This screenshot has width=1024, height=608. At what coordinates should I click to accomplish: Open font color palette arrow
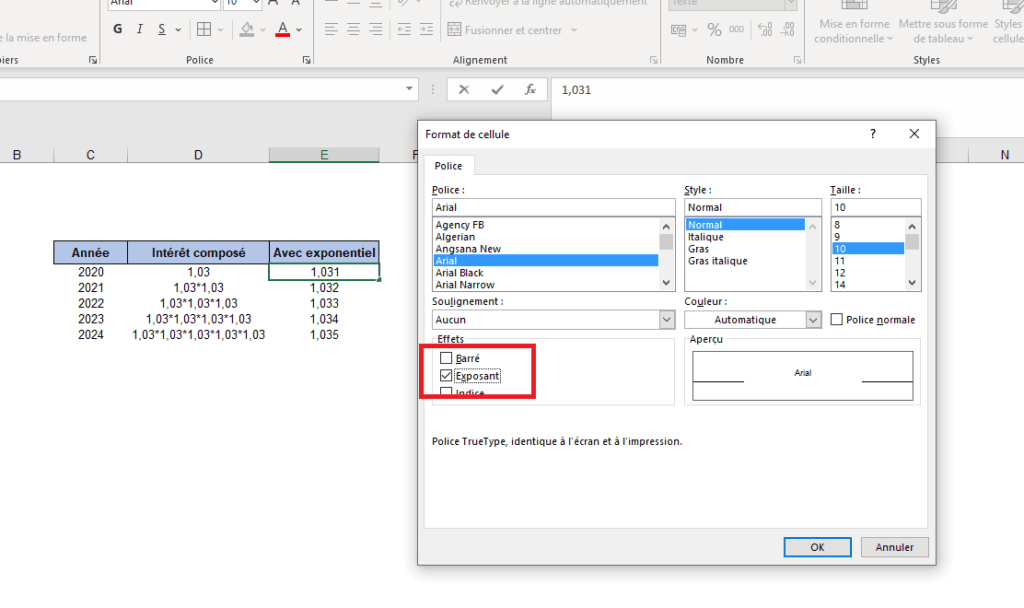coord(299,30)
